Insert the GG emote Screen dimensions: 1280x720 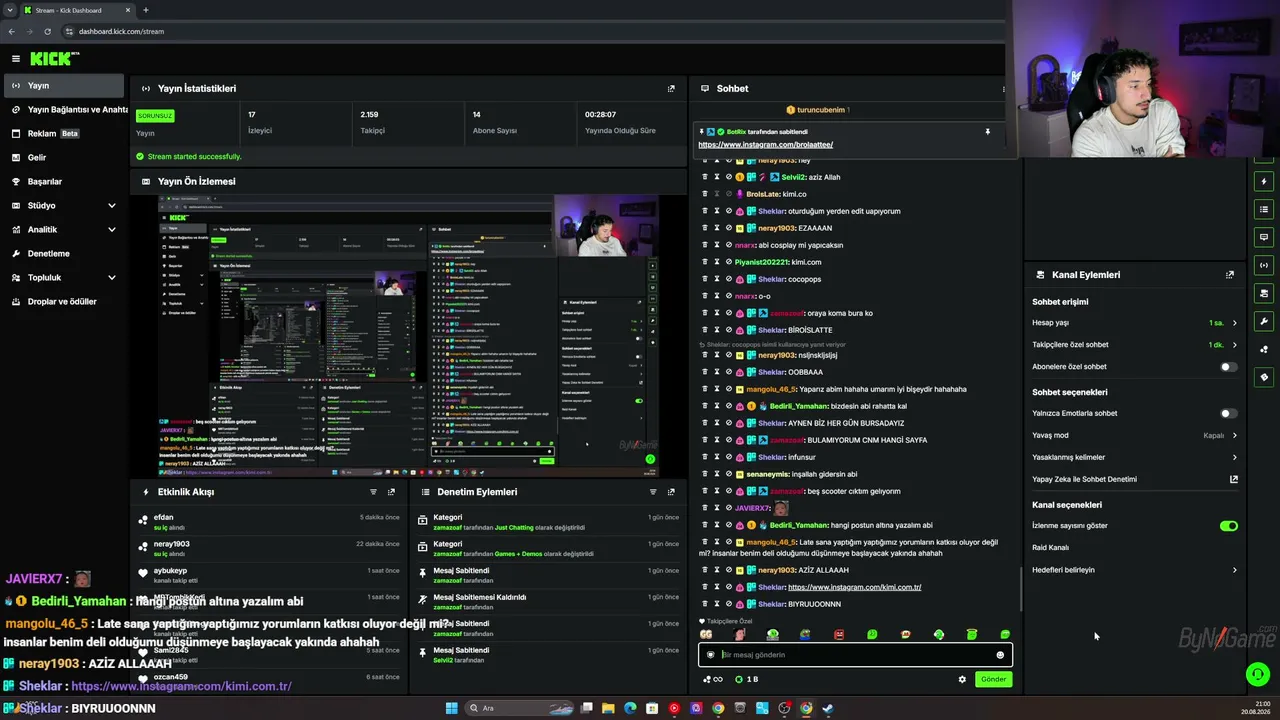click(x=706, y=634)
